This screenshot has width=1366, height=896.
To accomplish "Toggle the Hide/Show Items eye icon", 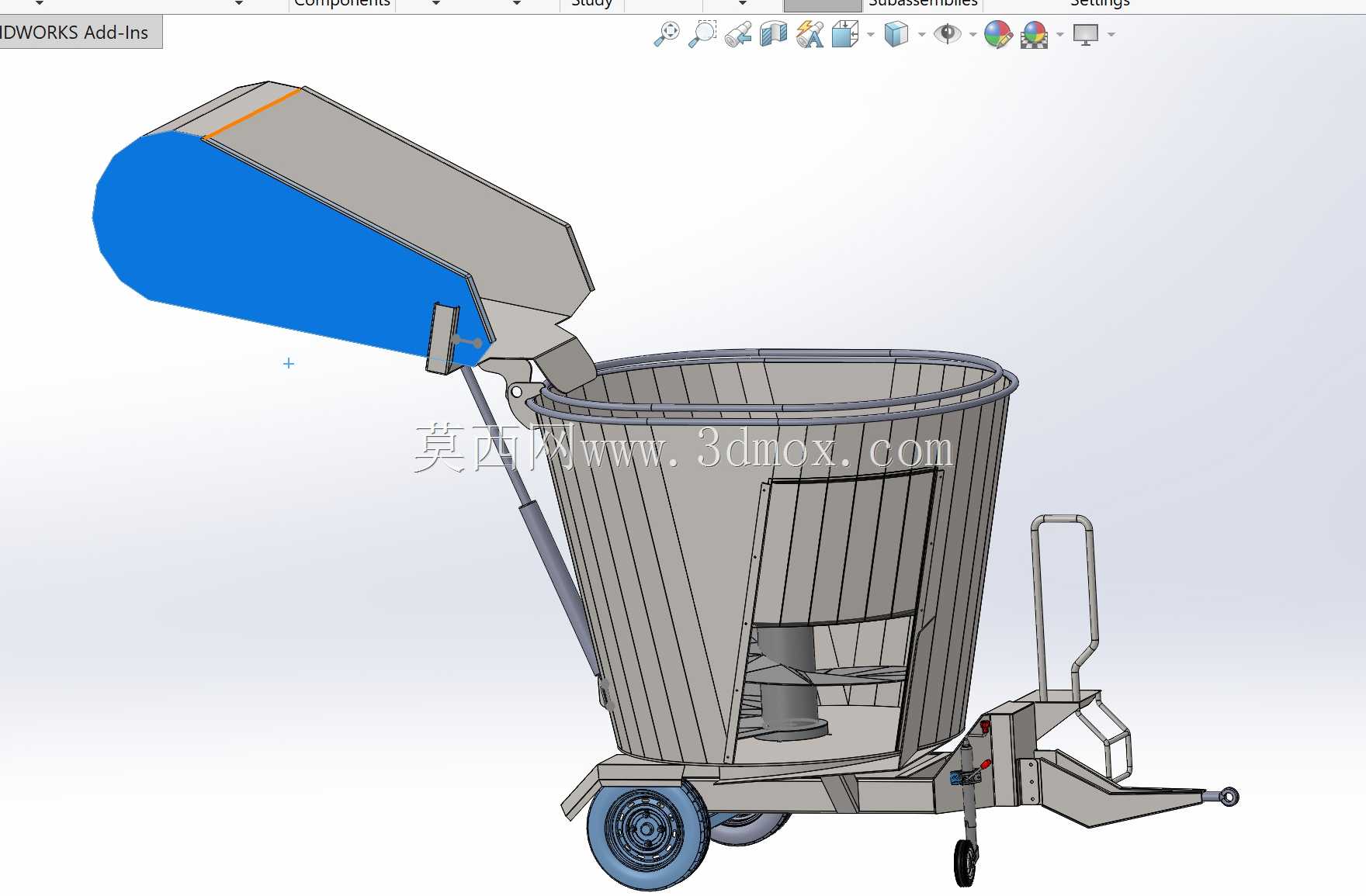I will [948, 34].
